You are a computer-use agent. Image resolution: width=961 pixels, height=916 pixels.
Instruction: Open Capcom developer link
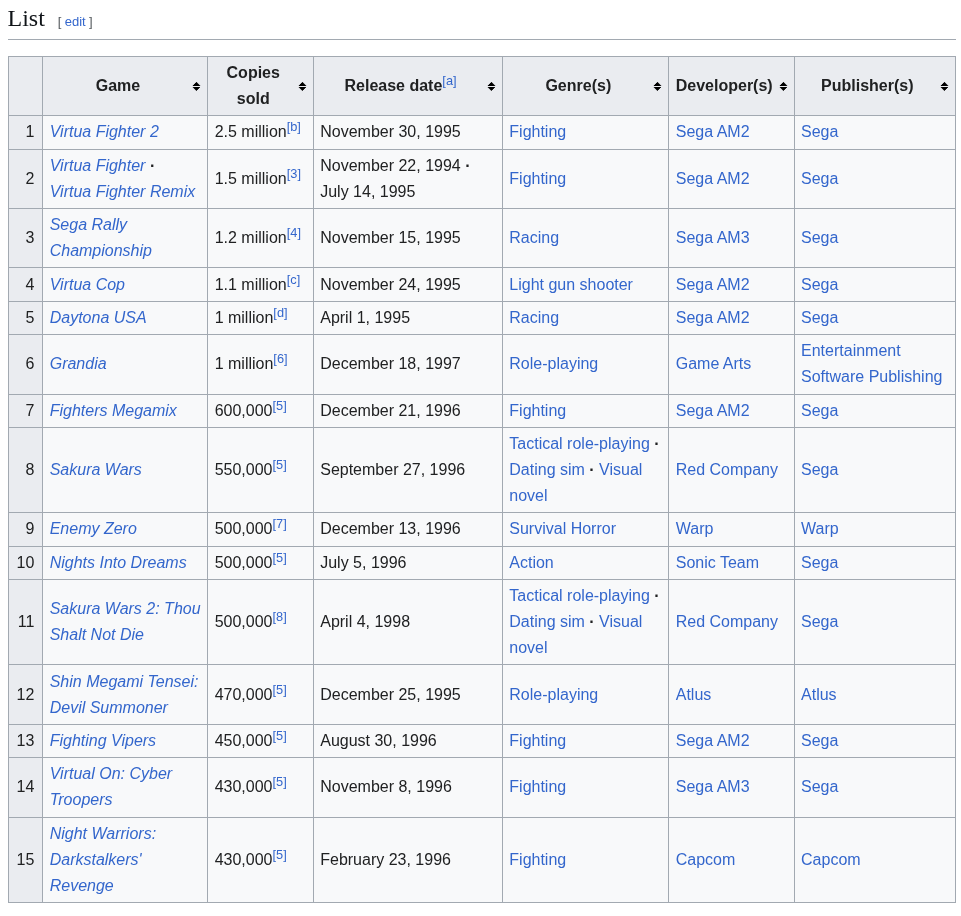point(705,860)
